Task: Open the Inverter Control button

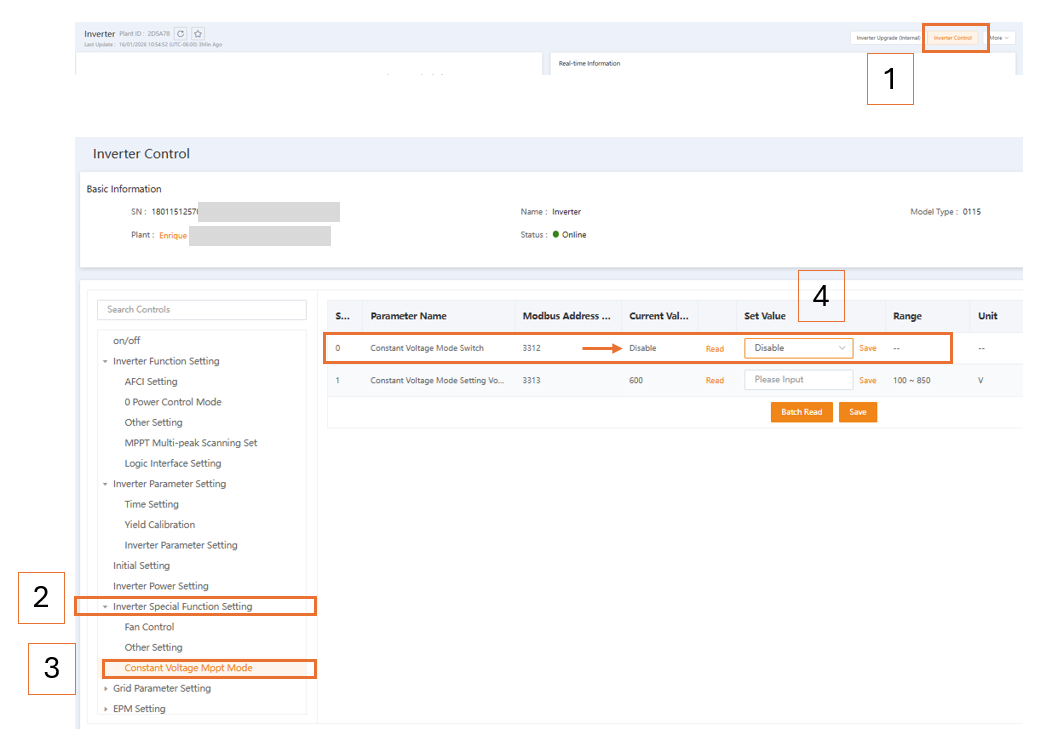Action: click(x=952, y=38)
